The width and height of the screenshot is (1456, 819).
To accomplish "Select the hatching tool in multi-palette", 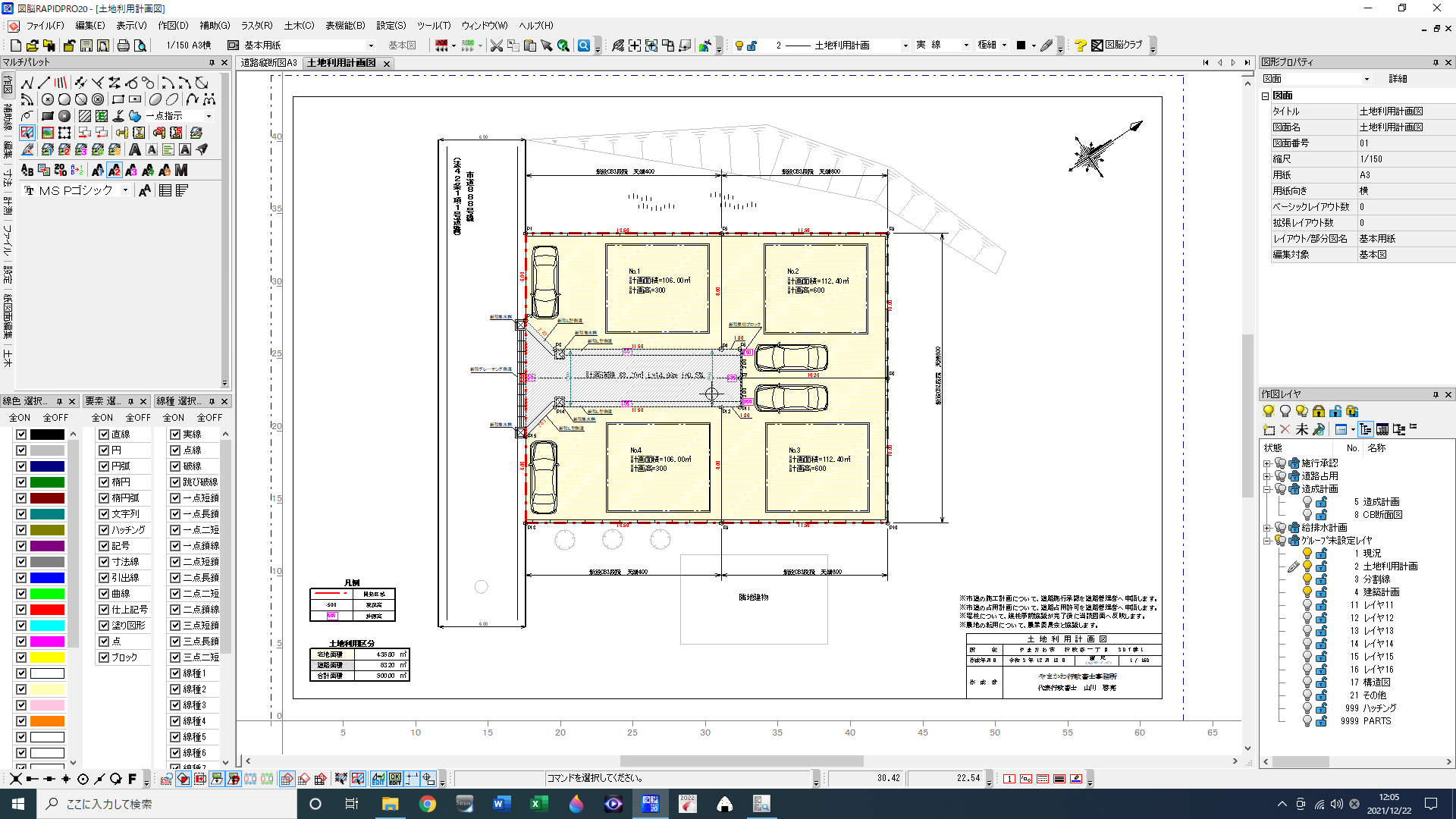I will 85,116.
